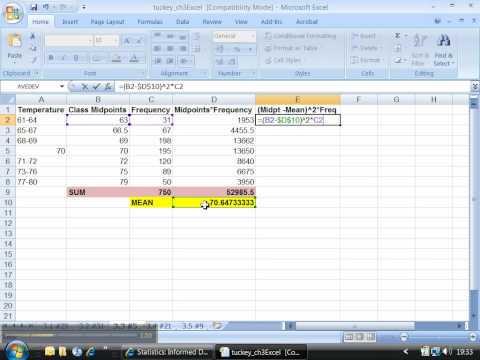Open Conditional Formatting menu
Viewport: 480px width, 360px height.
click(x=300, y=36)
